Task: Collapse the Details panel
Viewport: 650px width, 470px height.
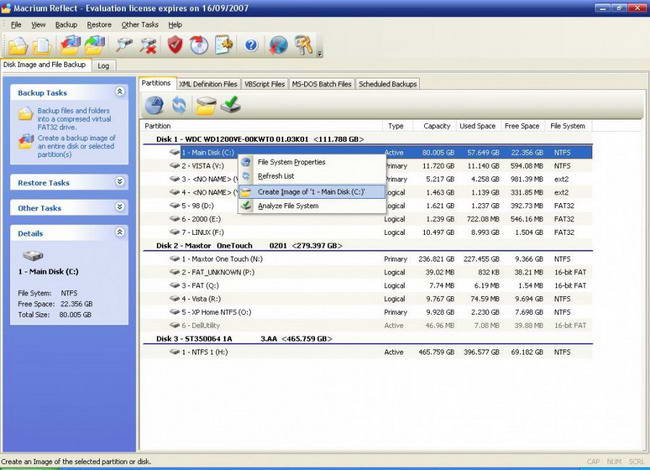Action: coord(120,232)
